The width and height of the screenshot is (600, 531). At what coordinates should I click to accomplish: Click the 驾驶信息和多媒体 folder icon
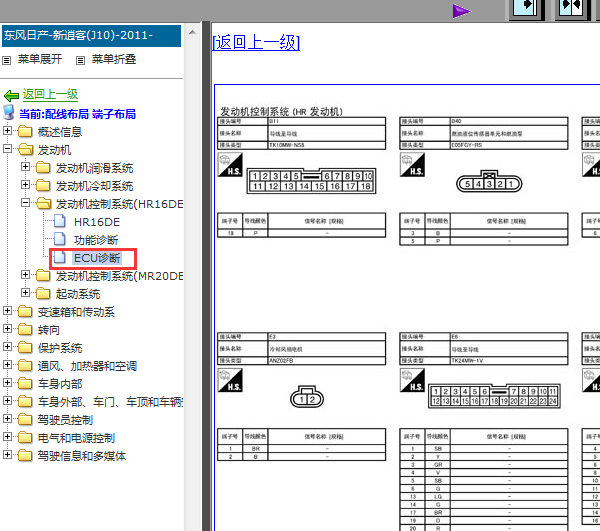[x=25, y=455]
